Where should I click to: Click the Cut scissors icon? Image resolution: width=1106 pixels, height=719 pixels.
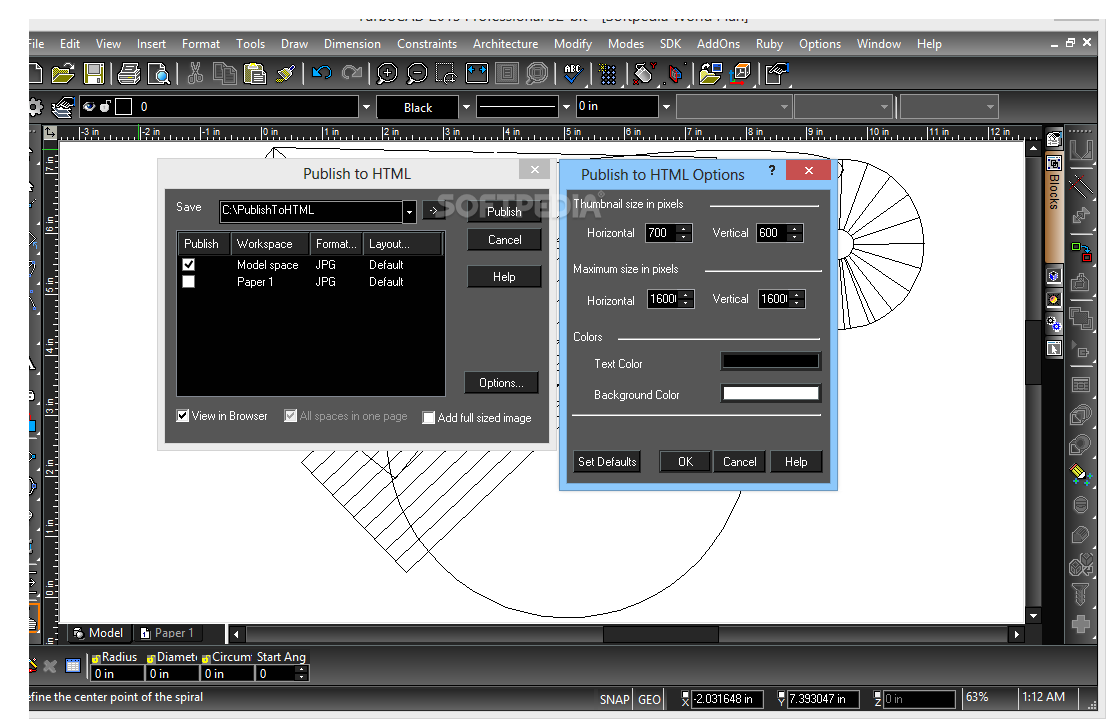[195, 73]
